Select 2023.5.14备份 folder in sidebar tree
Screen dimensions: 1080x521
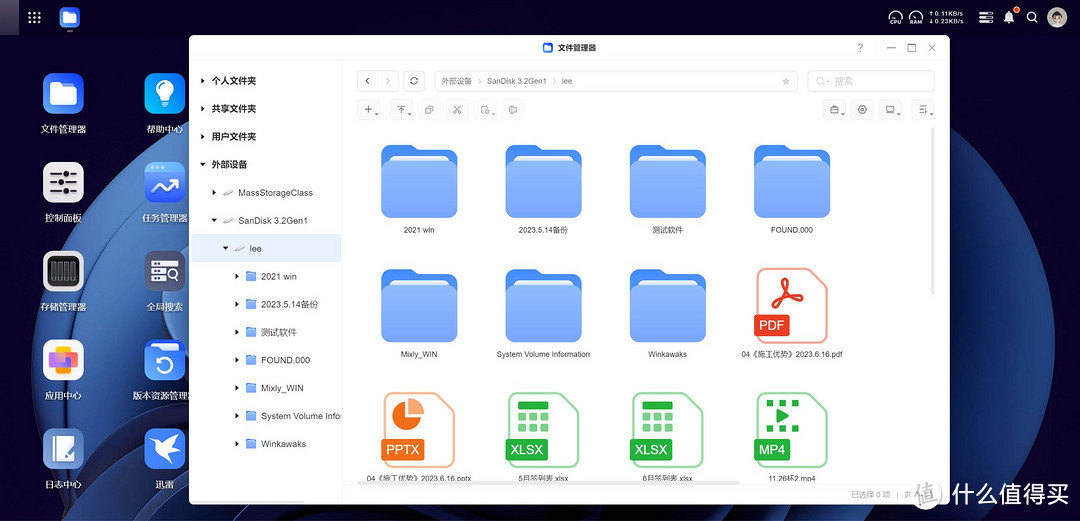pyautogui.click(x=289, y=305)
